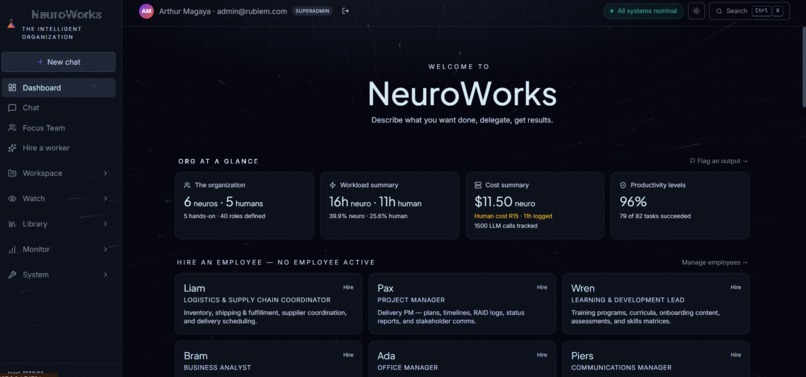Image resolution: width=806 pixels, height=377 pixels.
Task: Click the All systems nominal status badge
Action: 643,11
